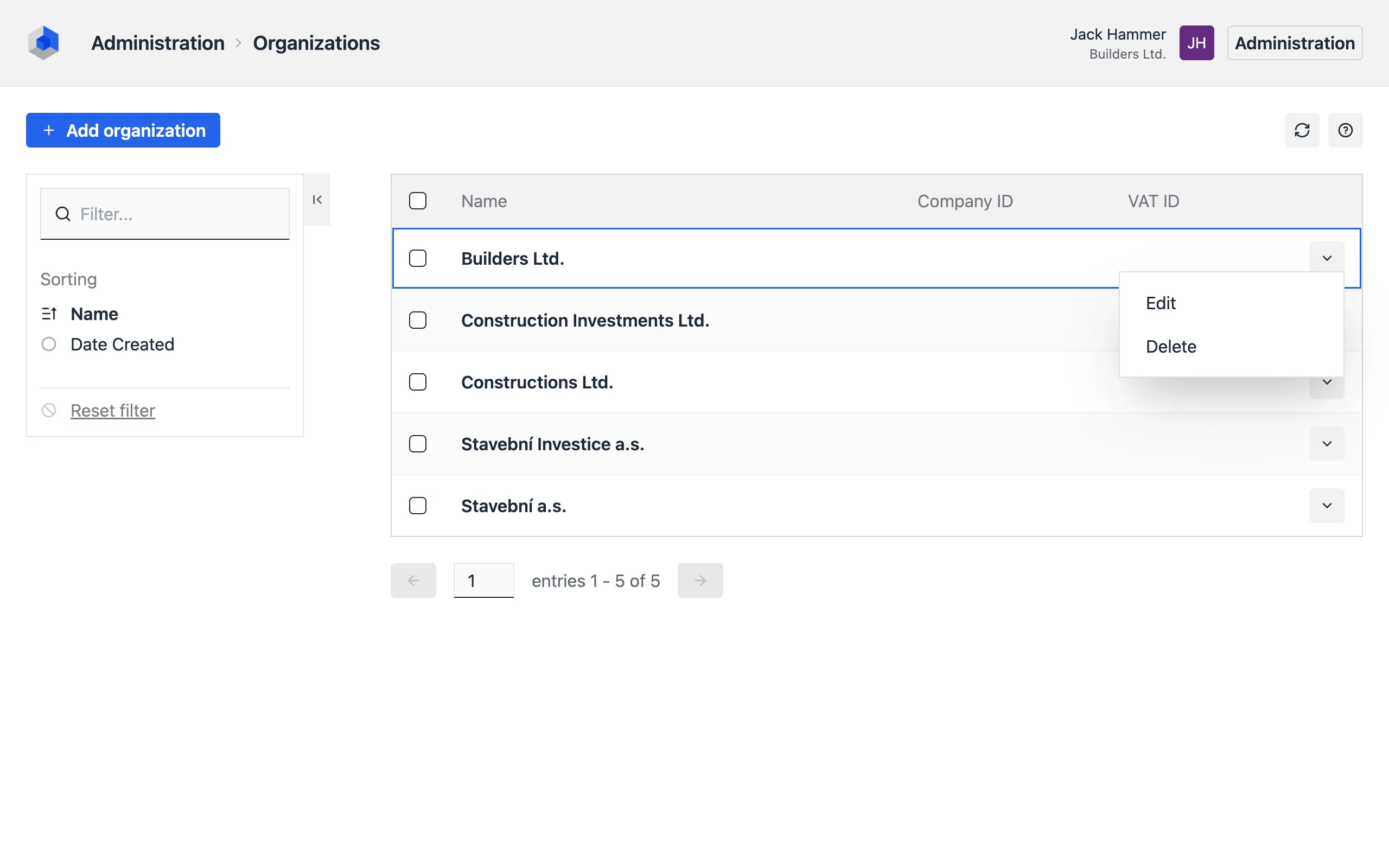Click the blue cube app logo
Screen dimensions: 1389x868
coord(43,42)
